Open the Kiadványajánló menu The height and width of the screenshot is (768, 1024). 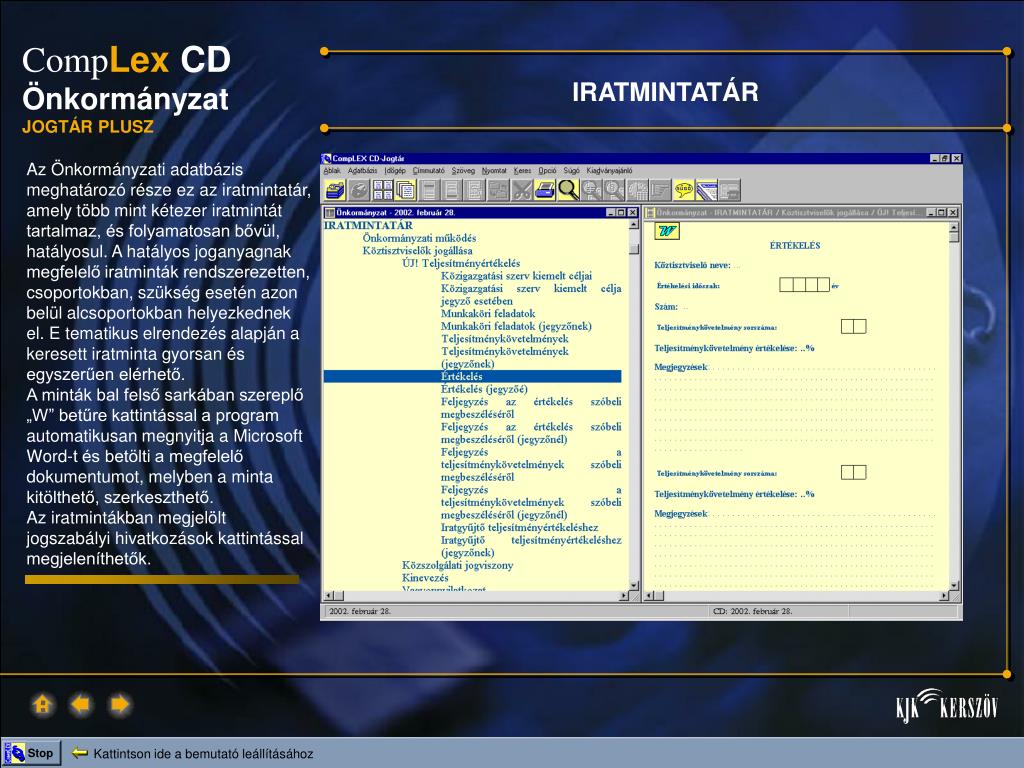pos(609,170)
